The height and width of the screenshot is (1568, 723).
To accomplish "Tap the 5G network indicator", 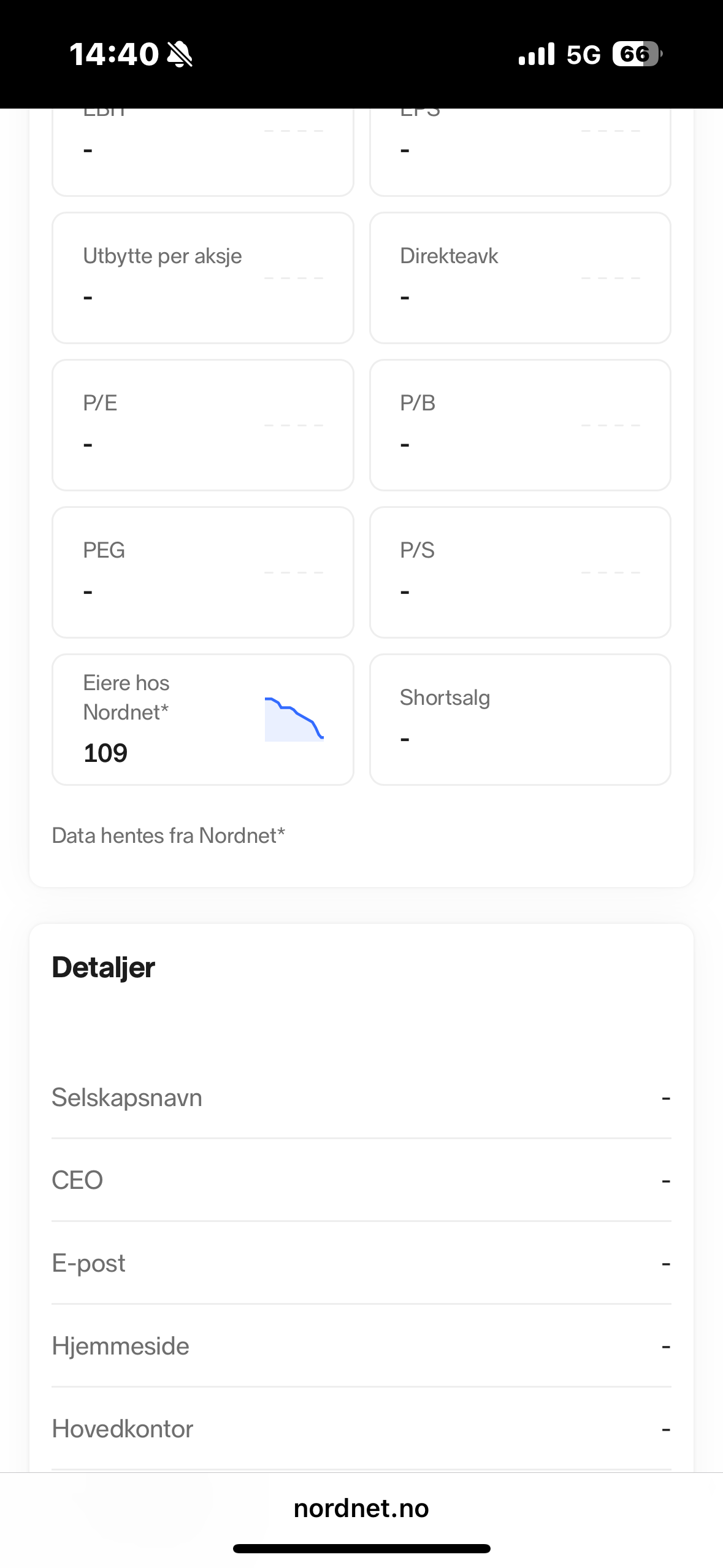I will click(583, 55).
